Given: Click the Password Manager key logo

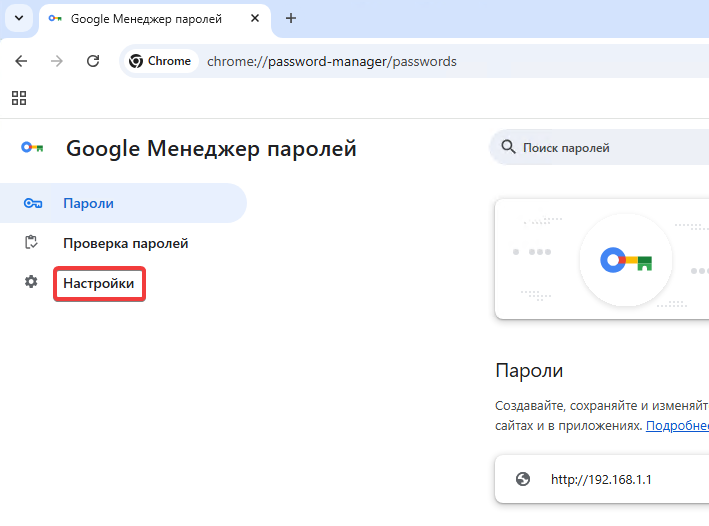Looking at the screenshot, I should point(32,148).
